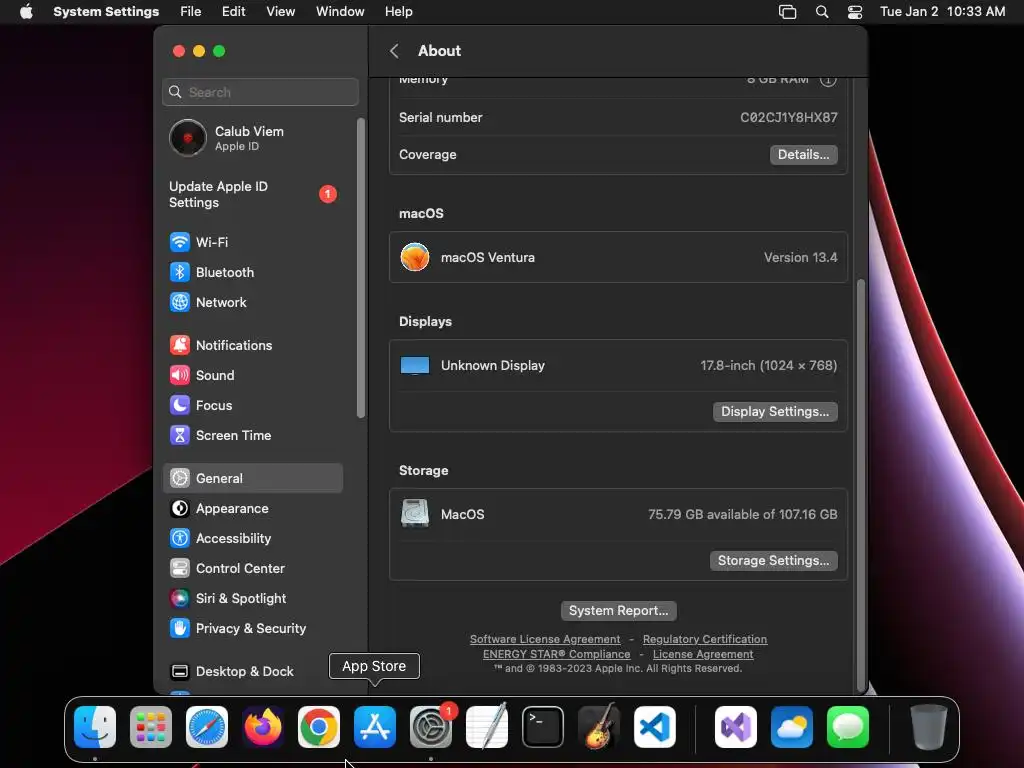The width and height of the screenshot is (1024, 768).
Task: Open Sound settings
Action: [253, 376]
